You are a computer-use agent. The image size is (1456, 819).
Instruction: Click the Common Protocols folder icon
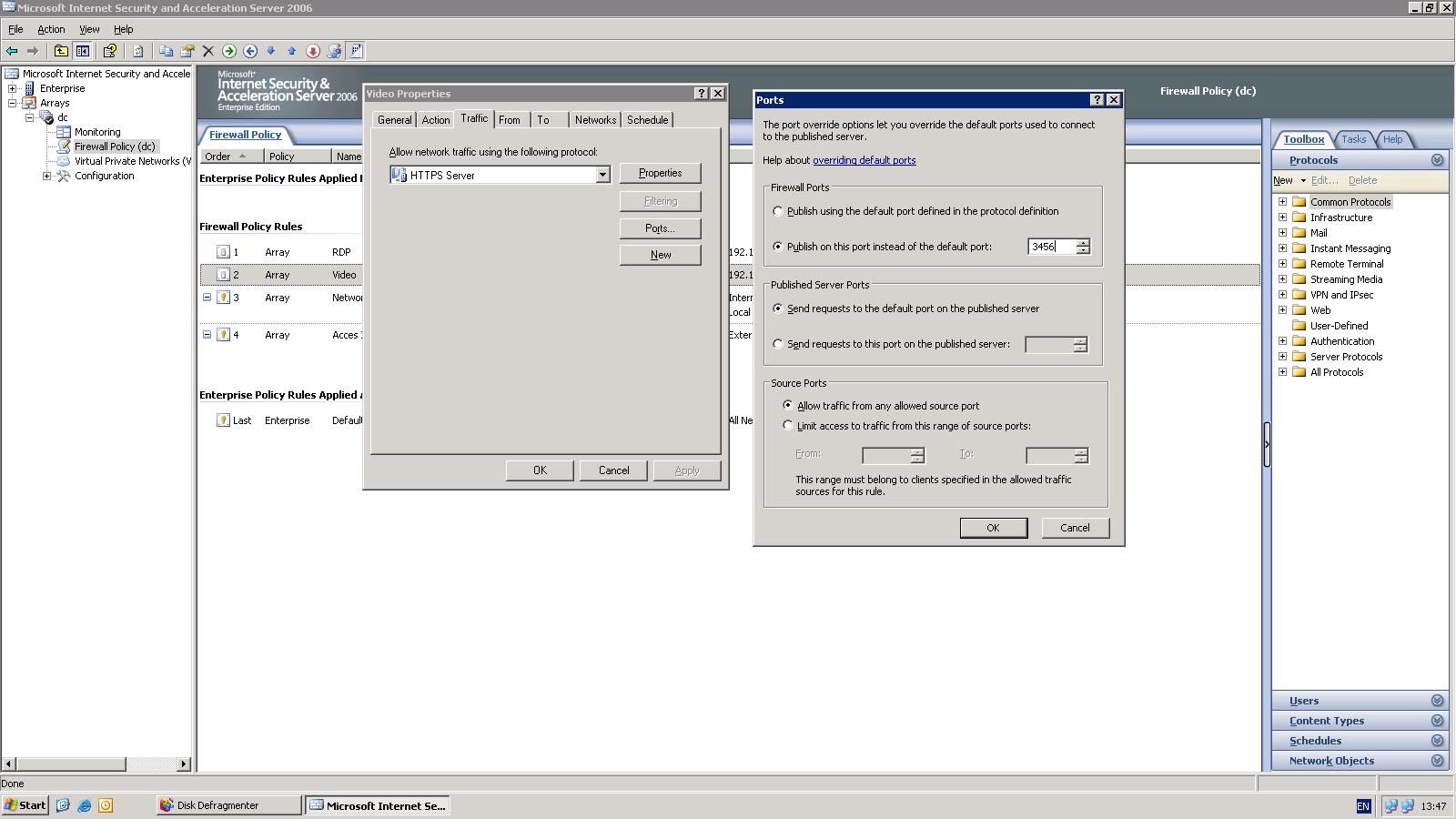(x=1299, y=202)
